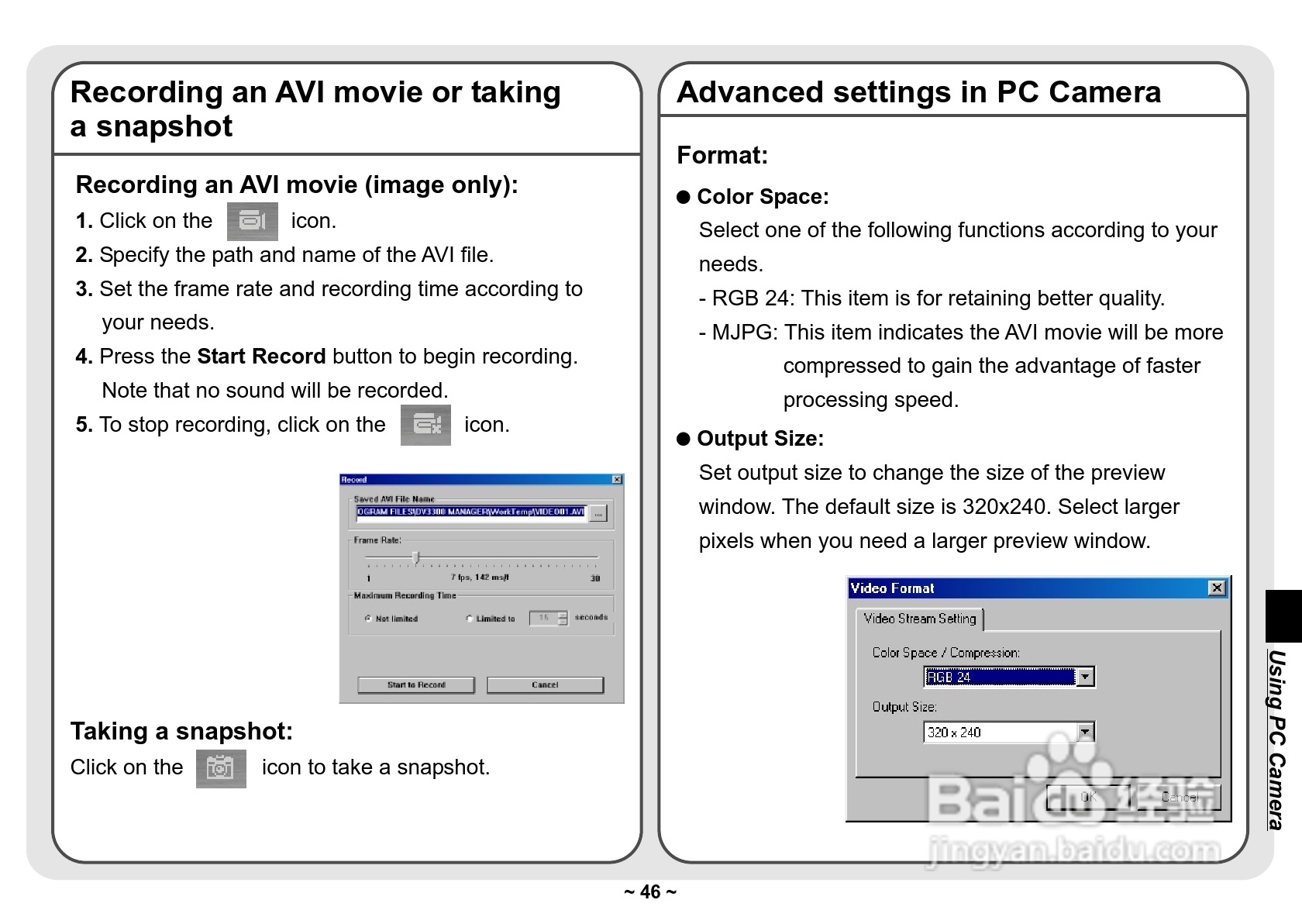Expand the Output Size dropdown
The image size is (1302, 924).
coord(1086,733)
